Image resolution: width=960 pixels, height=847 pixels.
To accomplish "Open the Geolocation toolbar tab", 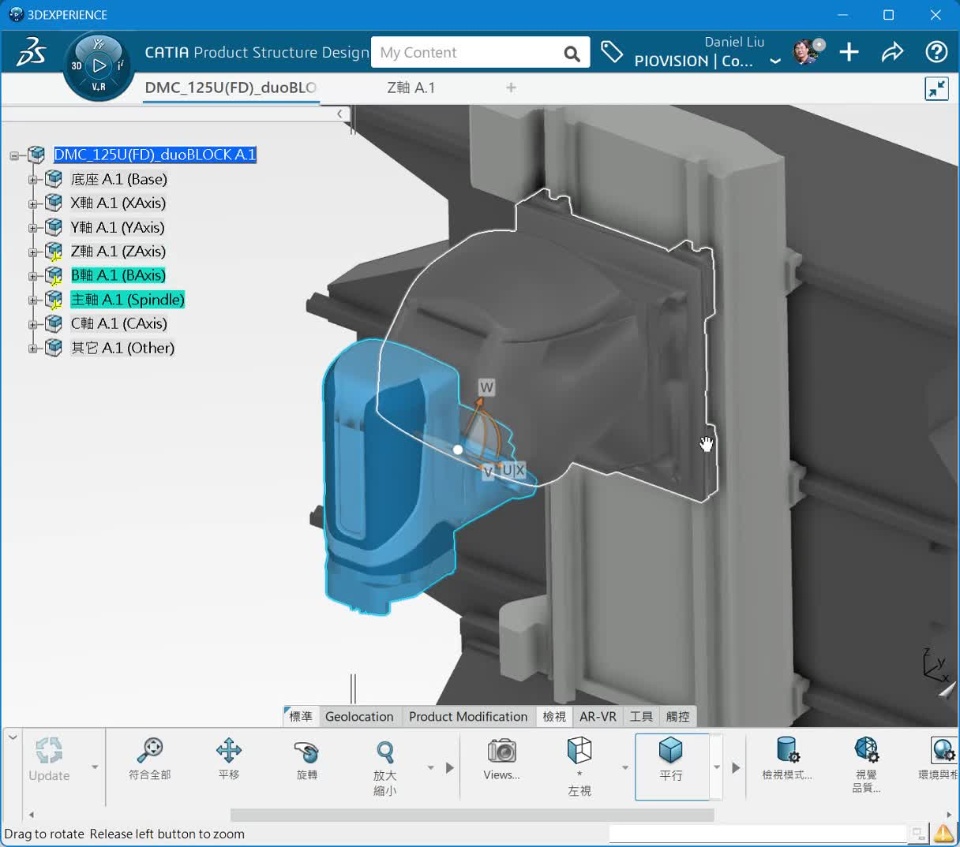I will point(359,717).
